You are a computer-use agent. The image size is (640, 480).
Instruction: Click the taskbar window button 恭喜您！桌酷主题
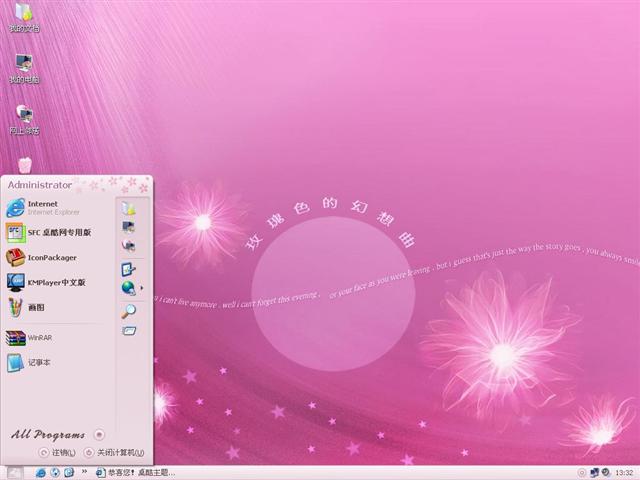coord(136,472)
